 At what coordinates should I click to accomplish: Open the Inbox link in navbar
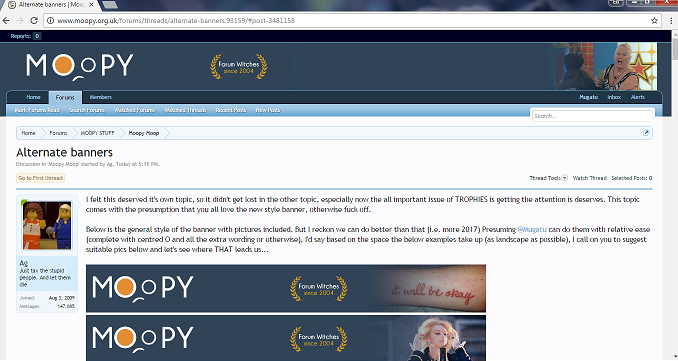tap(614, 97)
